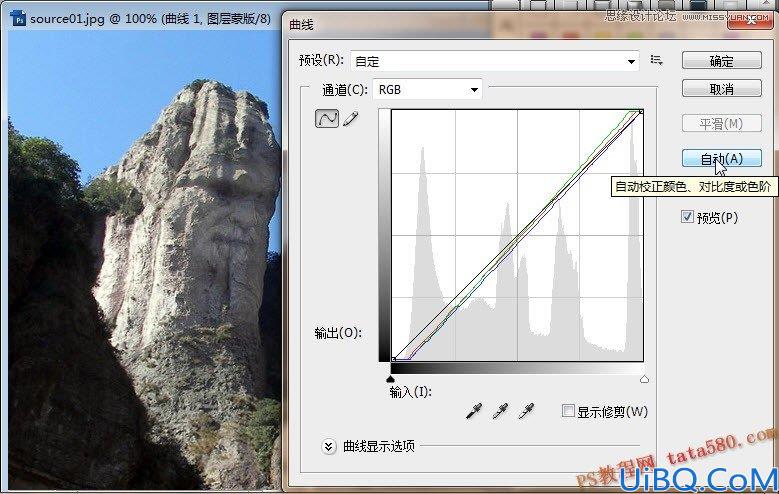Click the 输出(O): label
779x494 pixels.
pyautogui.click(x=338, y=332)
